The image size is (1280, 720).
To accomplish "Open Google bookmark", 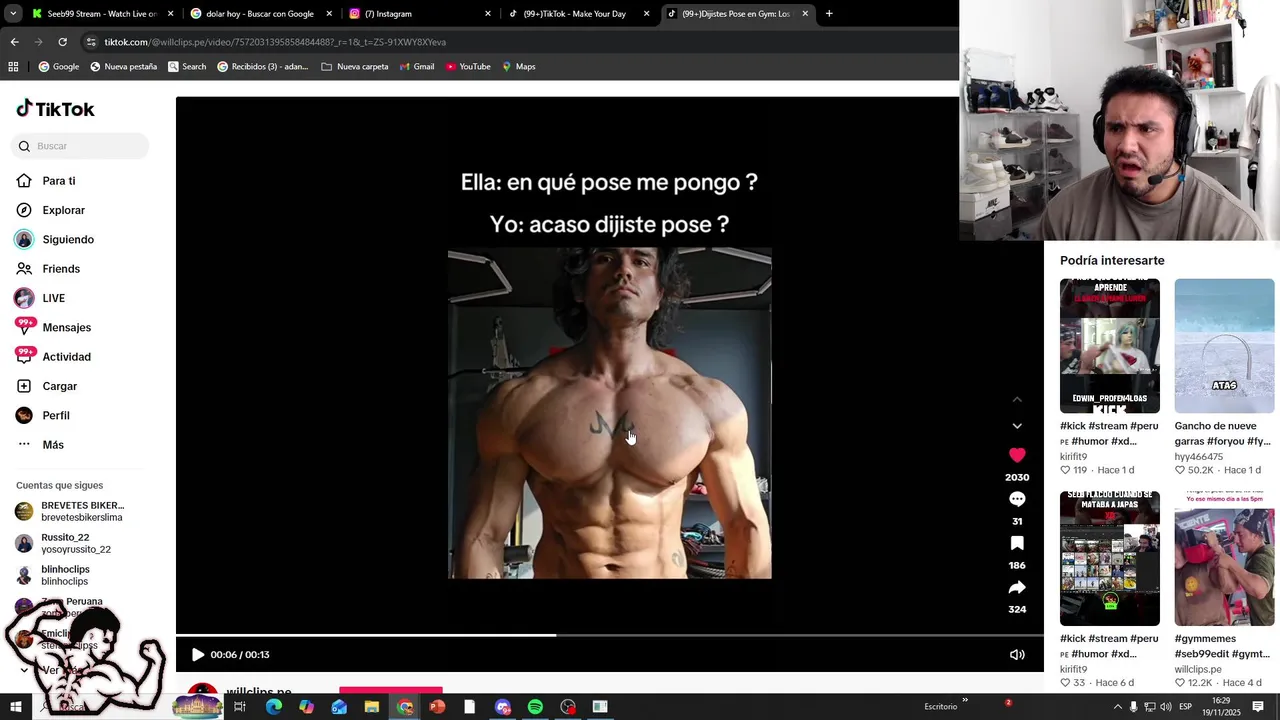I will 59,67.
